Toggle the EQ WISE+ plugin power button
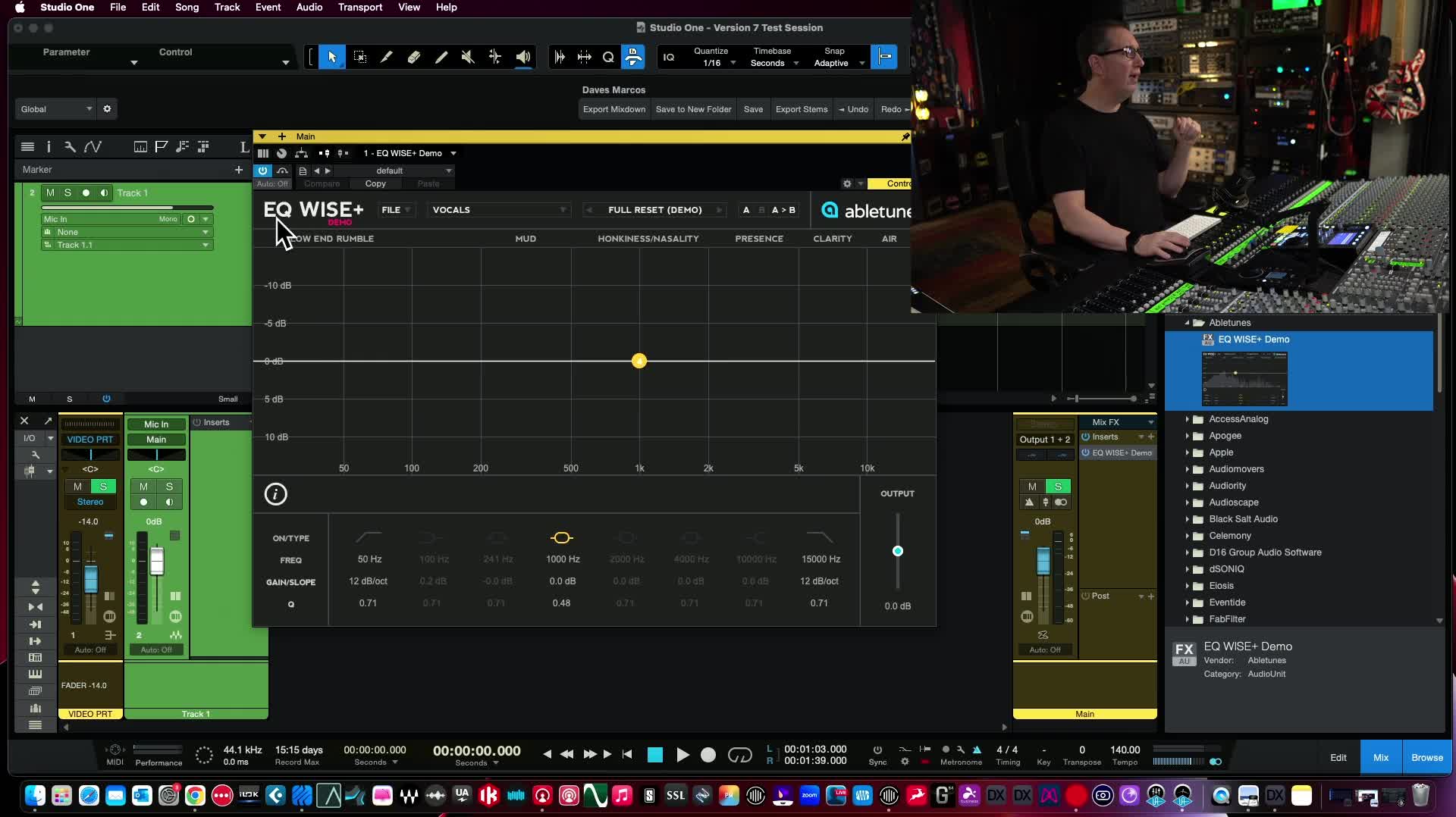 262,171
